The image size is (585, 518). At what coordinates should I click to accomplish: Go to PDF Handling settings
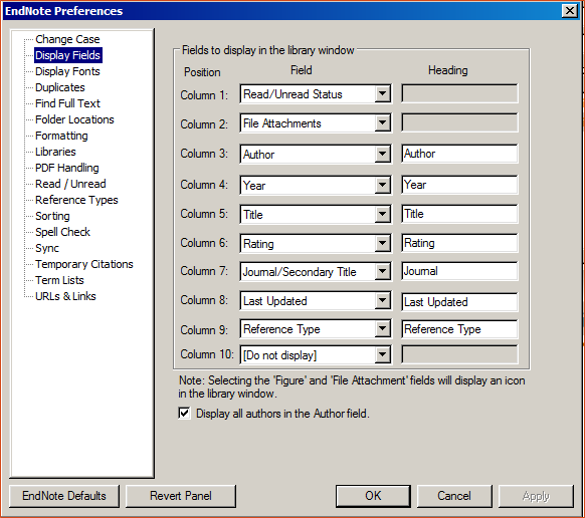(67, 168)
